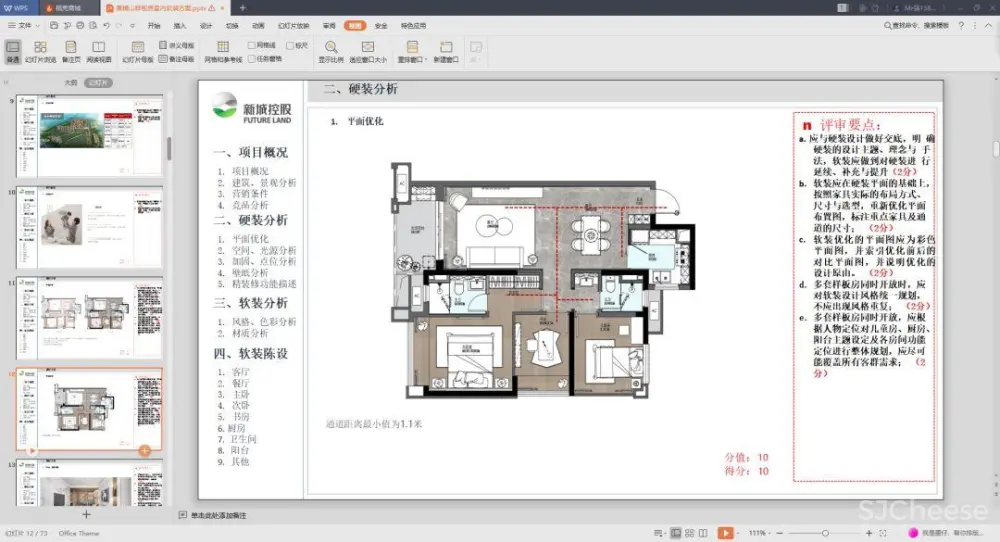
Task: Switch to Normal (普通) view
Action: [12, 50]
